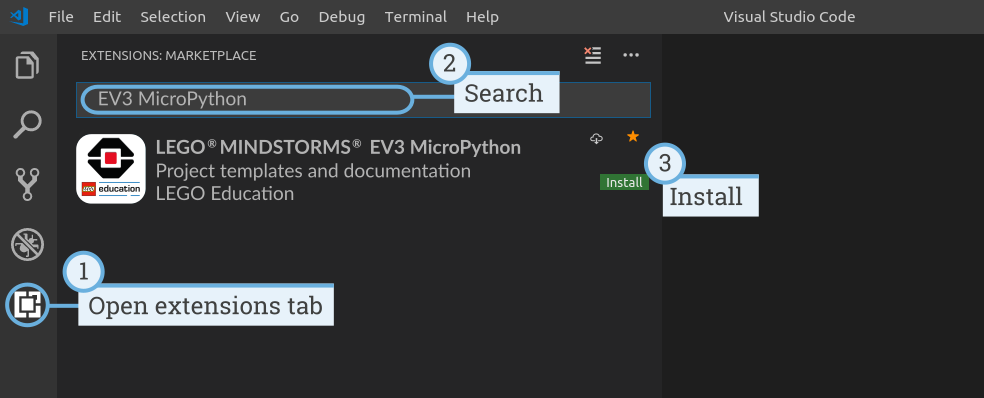
Task: Click the orange rating star icon
Action: point(633,136)
